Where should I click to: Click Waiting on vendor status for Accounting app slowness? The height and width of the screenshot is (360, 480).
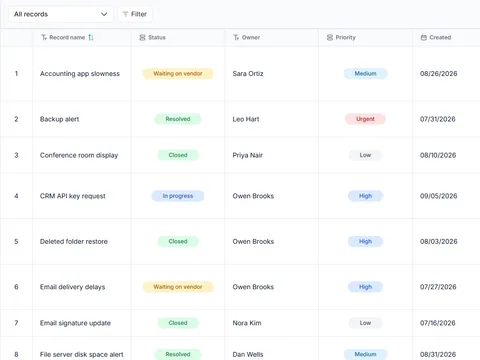178,74
